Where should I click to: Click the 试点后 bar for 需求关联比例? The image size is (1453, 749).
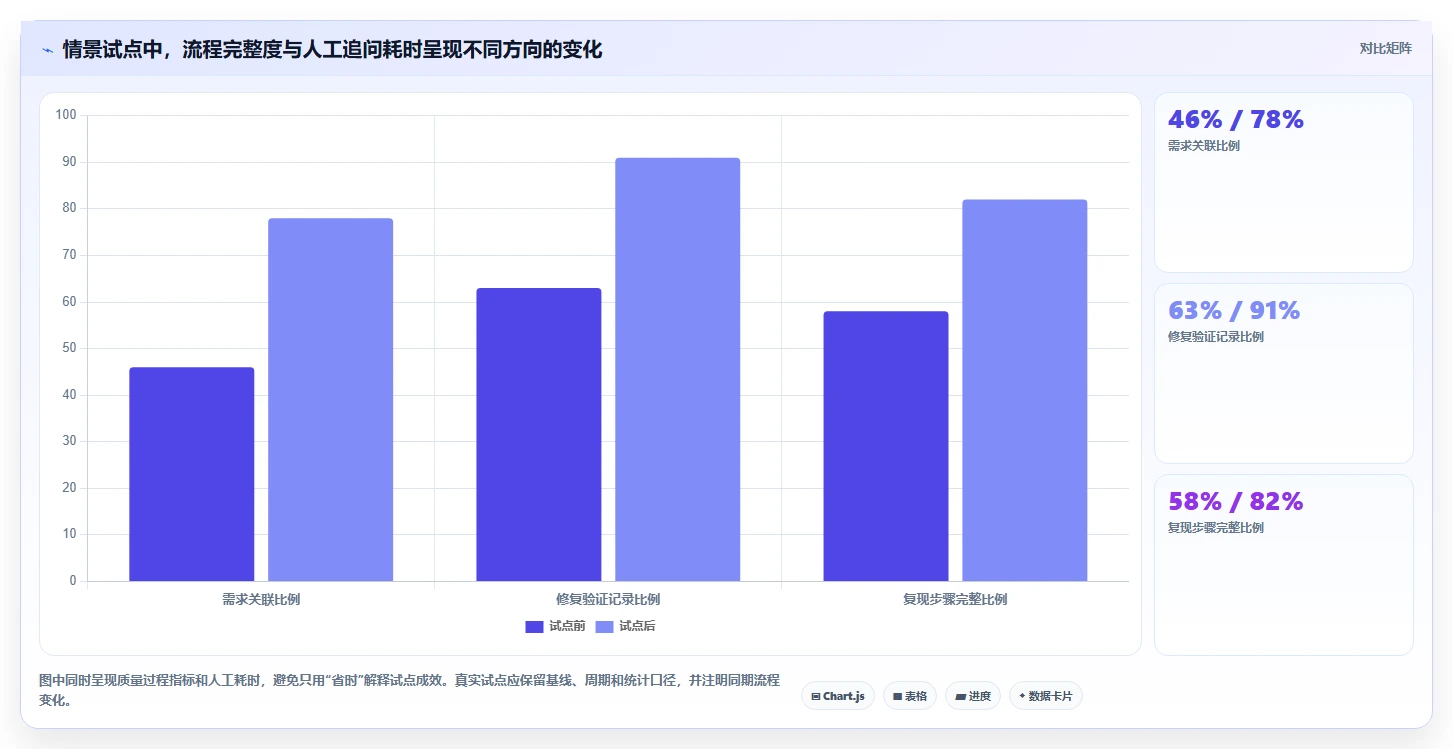coord(330,399)
